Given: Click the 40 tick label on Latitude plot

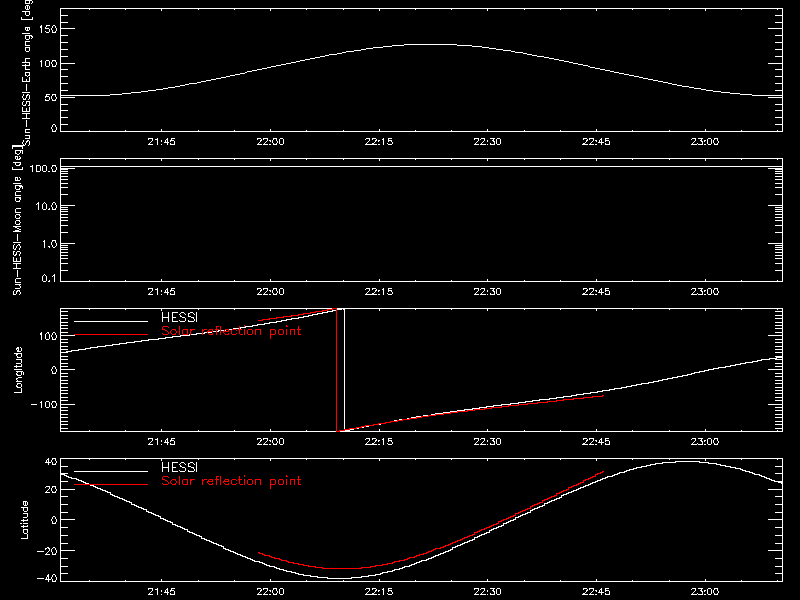Looking at the screenshot, I should (x=51, y=462).
